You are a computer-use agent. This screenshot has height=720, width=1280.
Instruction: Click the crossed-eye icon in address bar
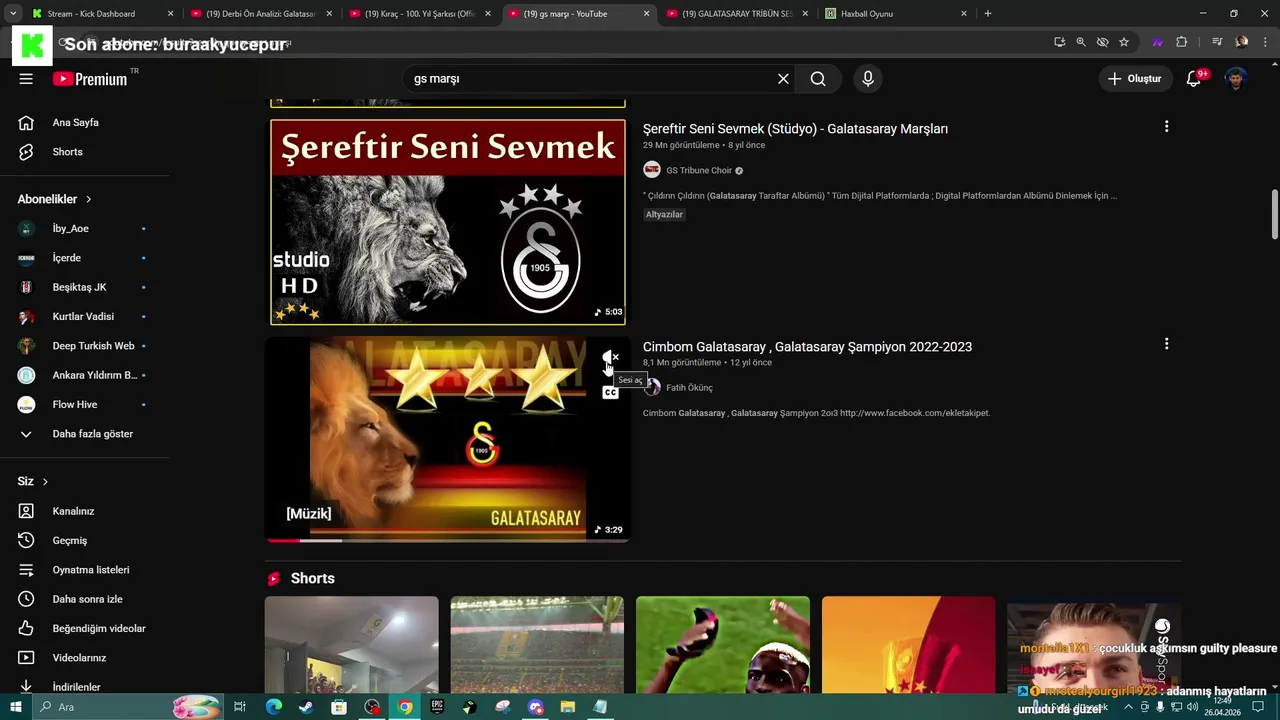pyautogui.click(x=1102, y=42)
